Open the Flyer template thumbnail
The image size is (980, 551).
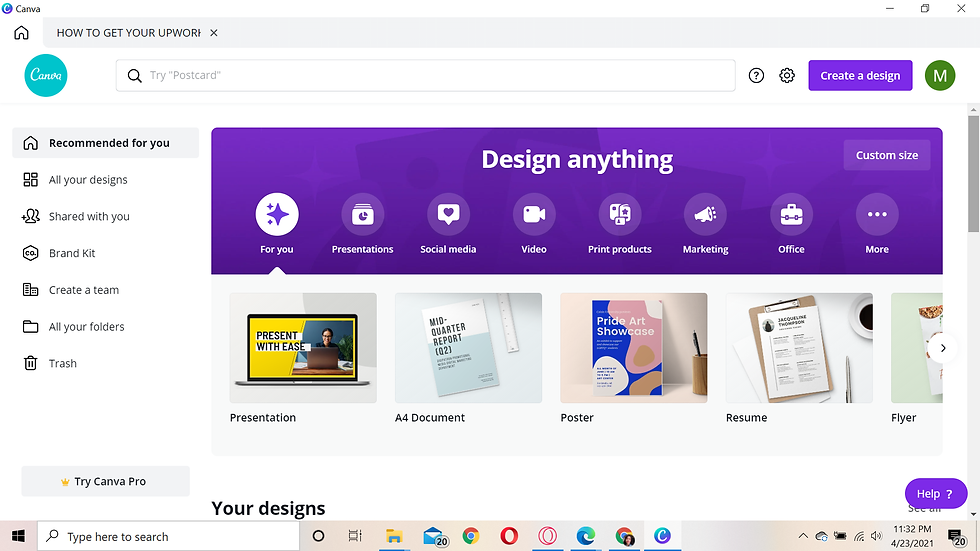pyautogui.click(x=916, y=348)
